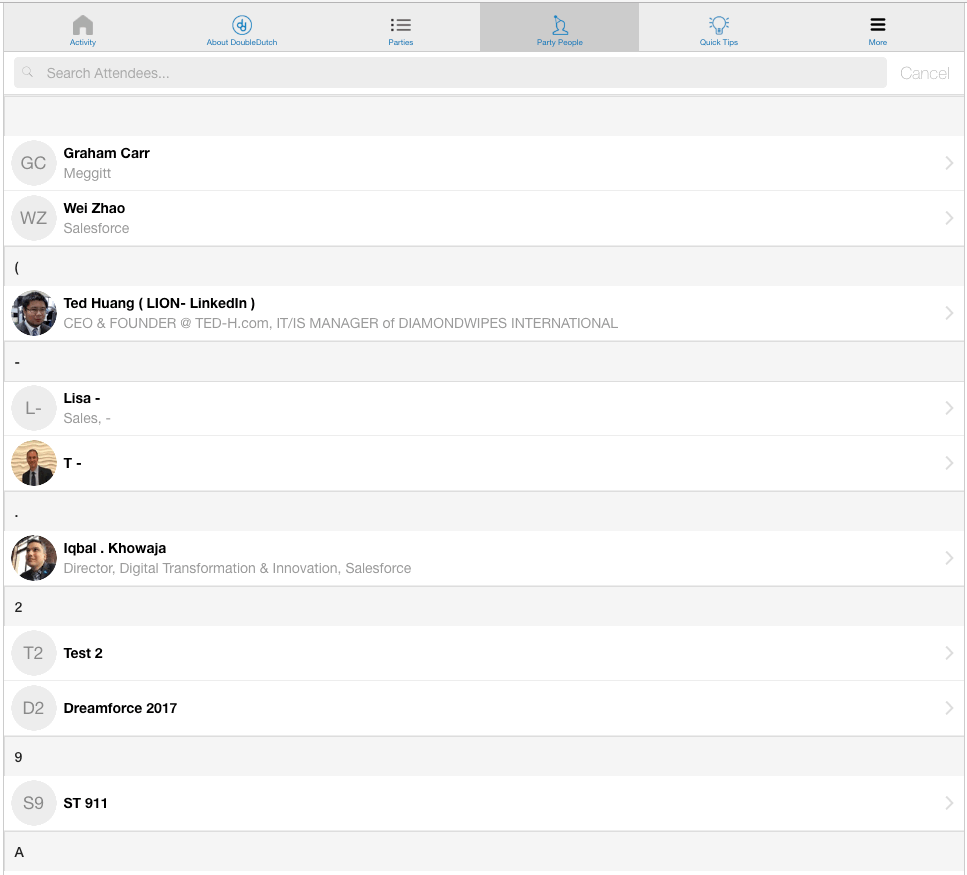Click the T2 avatar for Test 2

34,652
